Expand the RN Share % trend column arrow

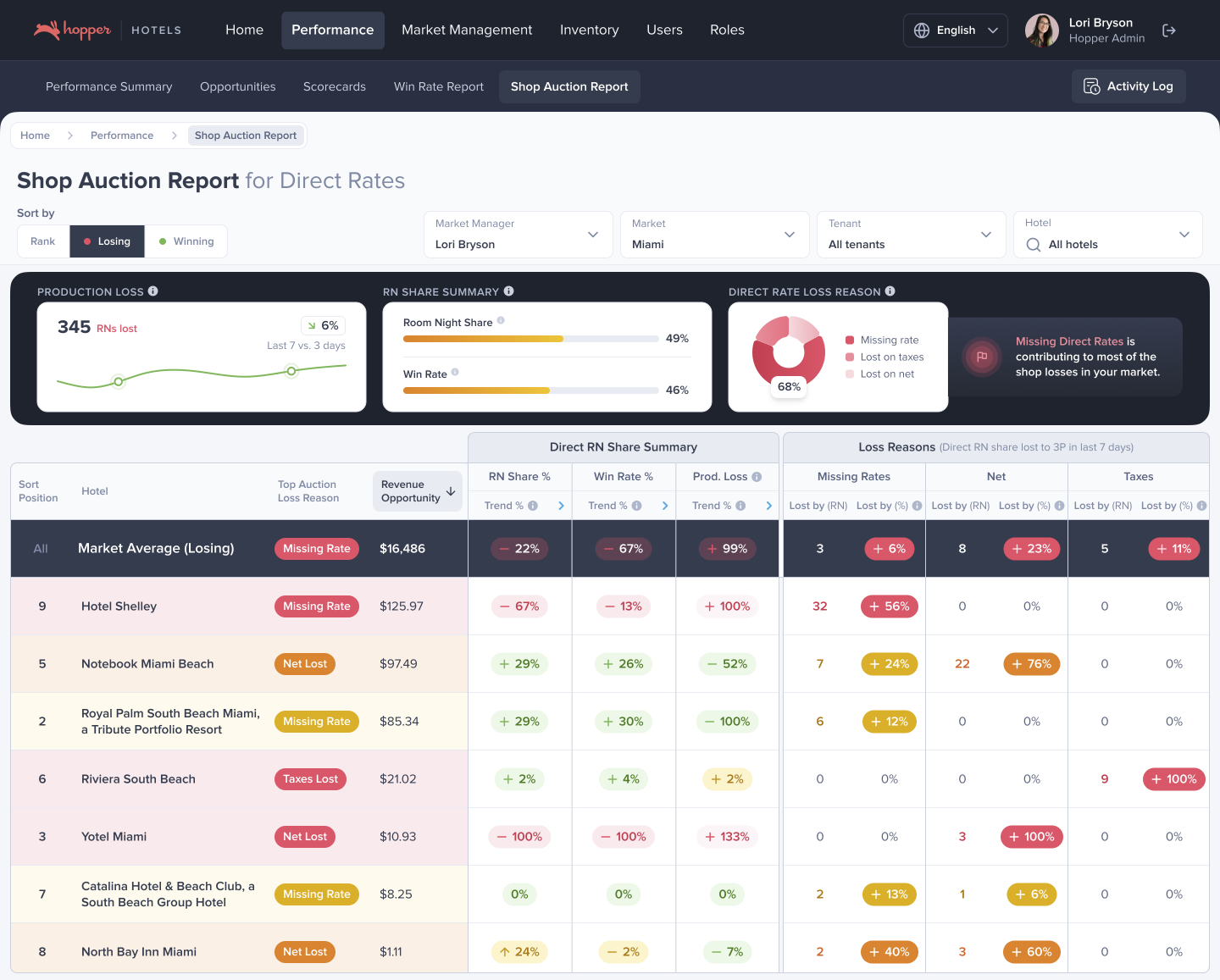[561, 506]
